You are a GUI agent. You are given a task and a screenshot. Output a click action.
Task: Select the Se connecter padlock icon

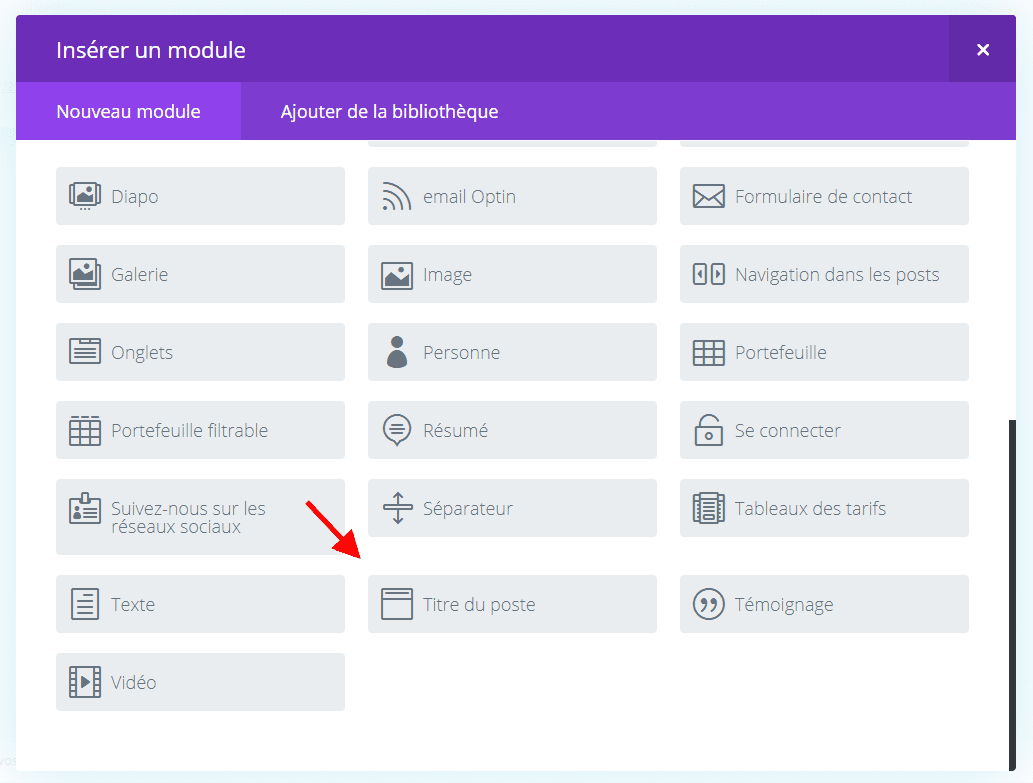[708, 430]
